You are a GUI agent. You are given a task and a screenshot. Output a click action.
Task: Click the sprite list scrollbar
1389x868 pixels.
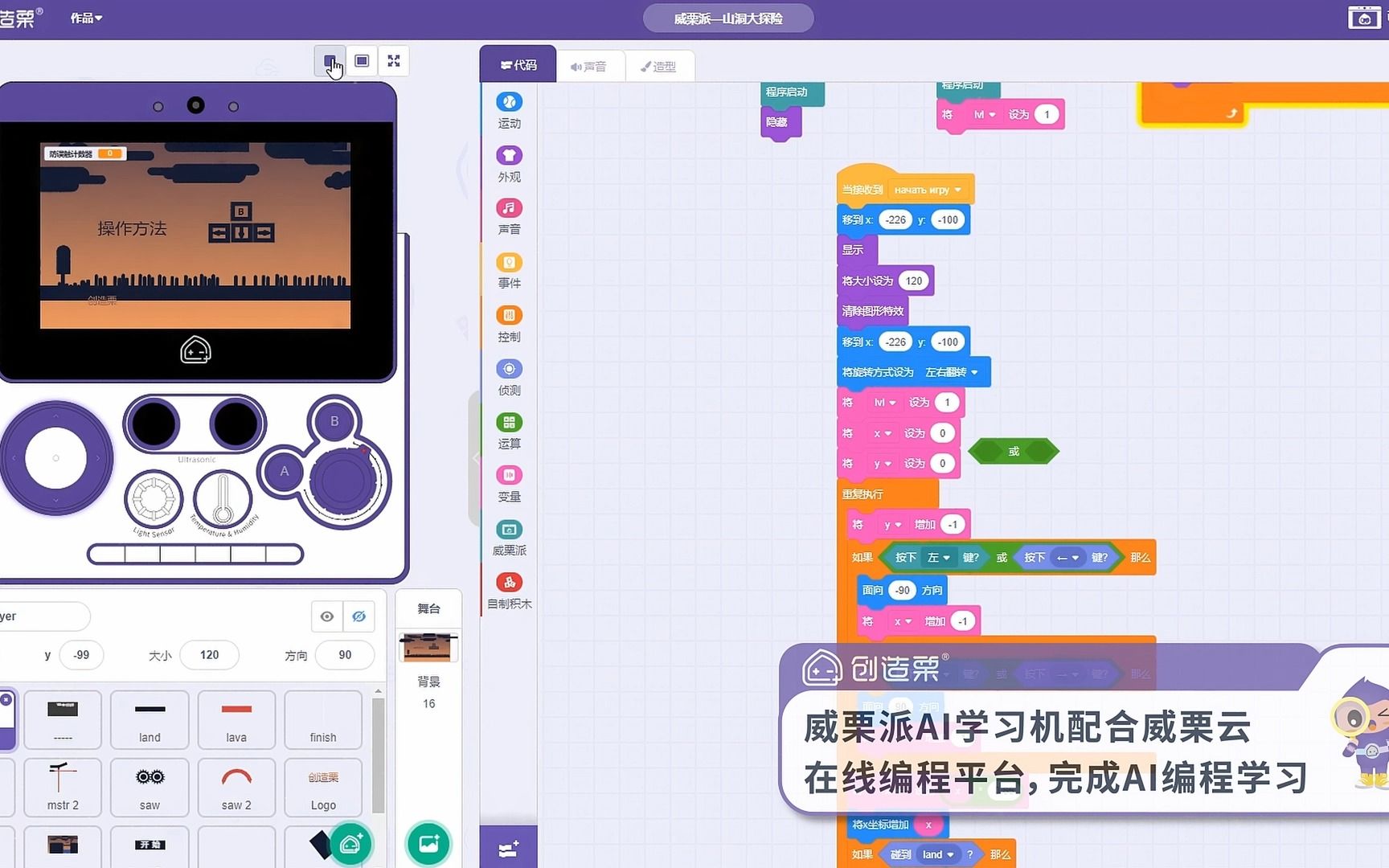tap(378, 755)
